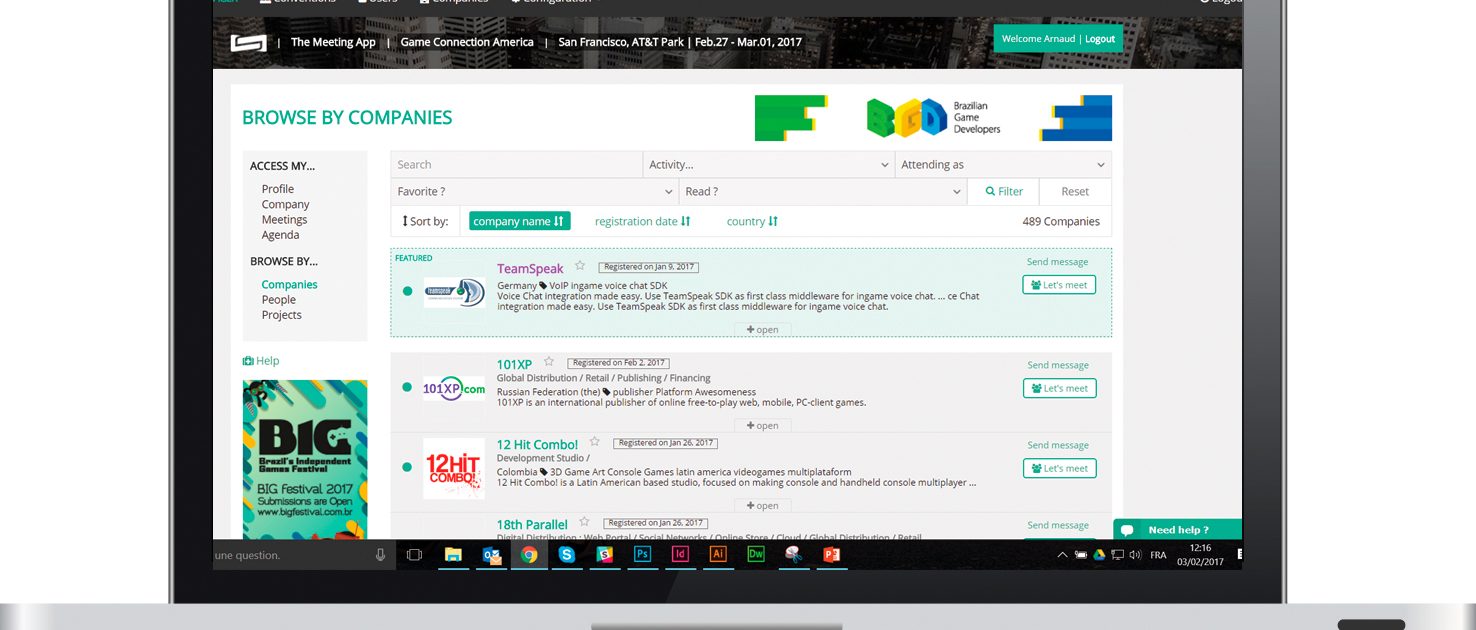Image resolution: width=1476 pixels, height=630 pixels.
Task: Open the TeamSpeak company name link
Action: point(530,268)
